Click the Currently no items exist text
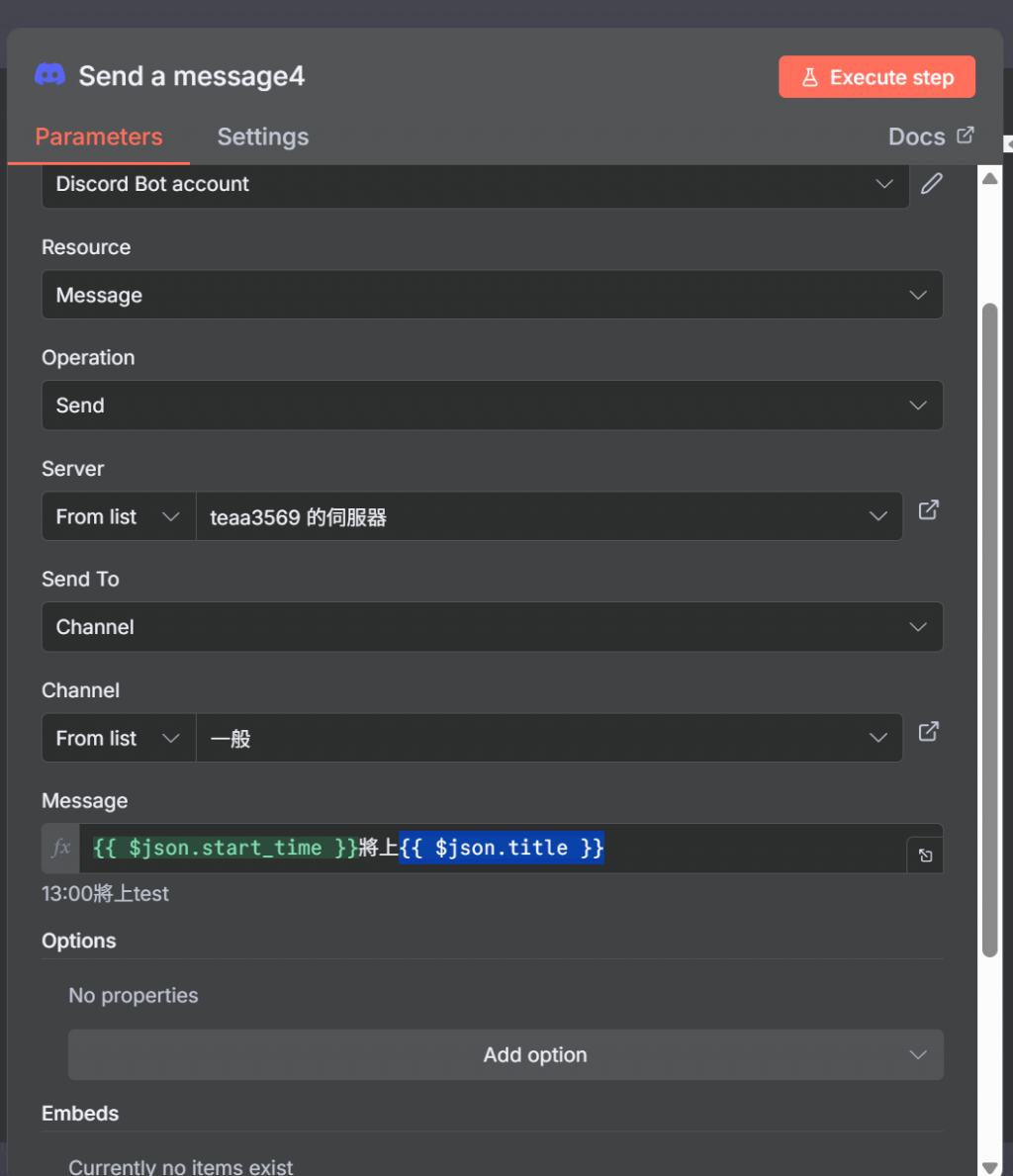Image resolution: width=1013 pixels, height=1176 pixels. tap(181, 1166)
